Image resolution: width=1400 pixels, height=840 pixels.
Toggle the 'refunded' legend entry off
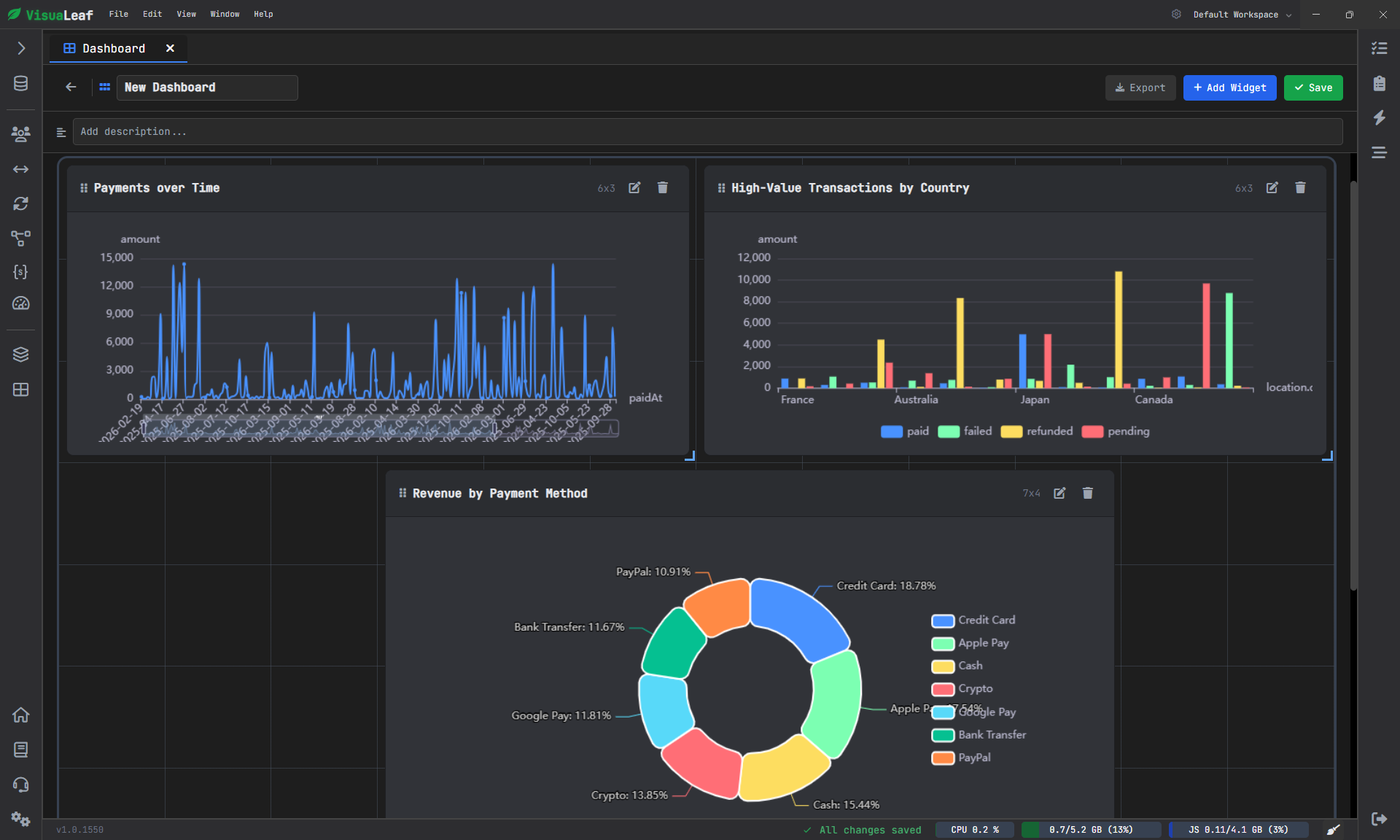pos(1037,432)
